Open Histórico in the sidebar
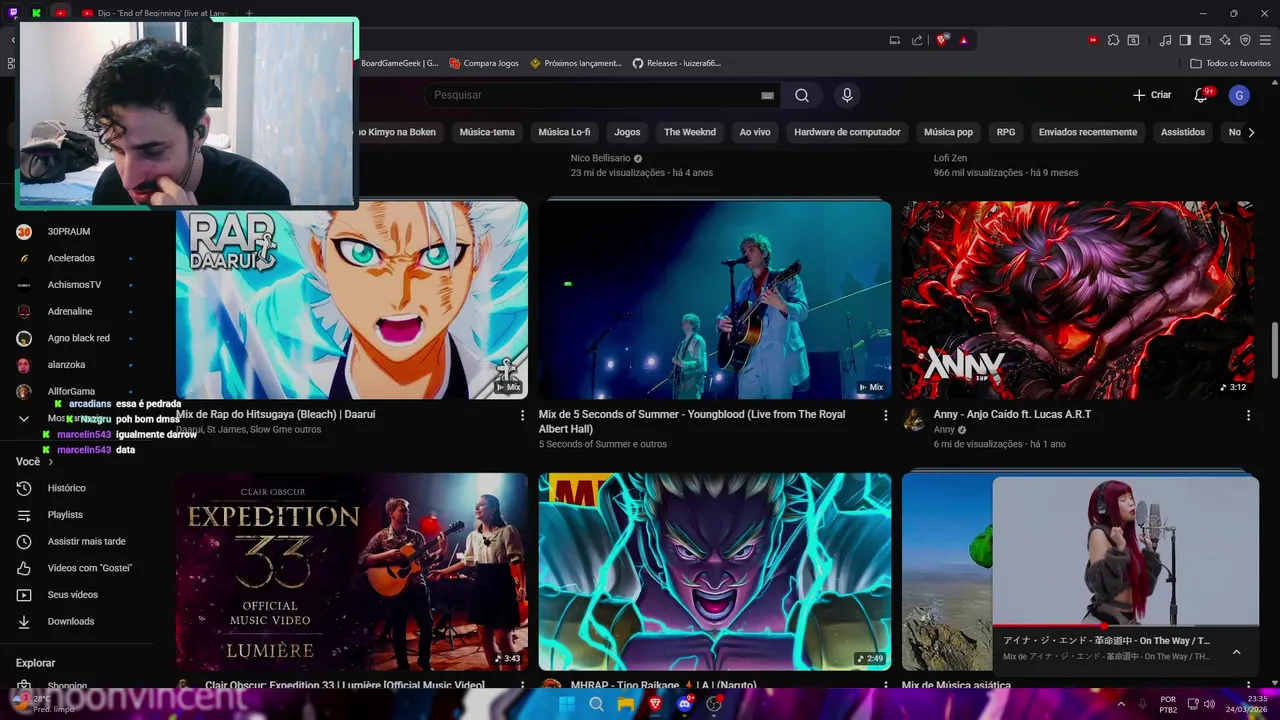Viewport: 1280px width, 720px height. pos(66,488)
